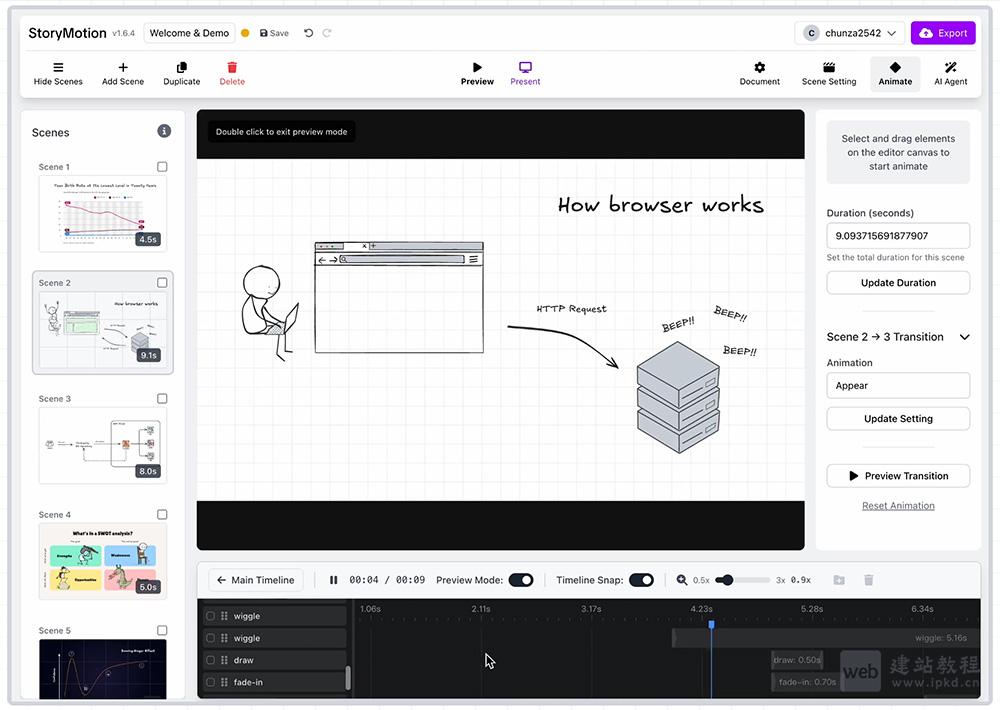This screenshot has height=710, width=1000.
Task: Disable Preview Mode toggle
Action: (521, 579)
